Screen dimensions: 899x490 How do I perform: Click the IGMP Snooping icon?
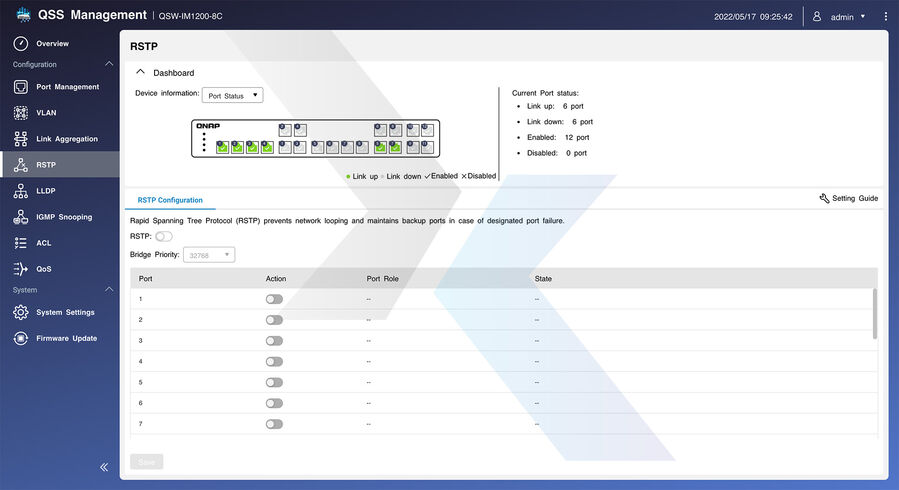pyautogui.click(x=20, y=217)
